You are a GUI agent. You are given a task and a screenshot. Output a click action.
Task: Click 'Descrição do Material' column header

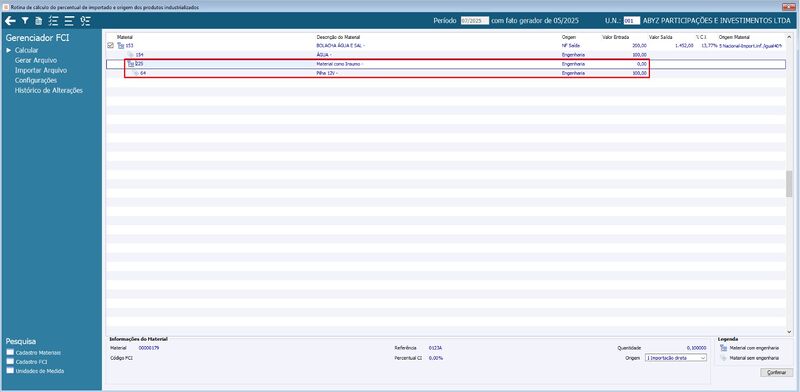coord(338,37)
